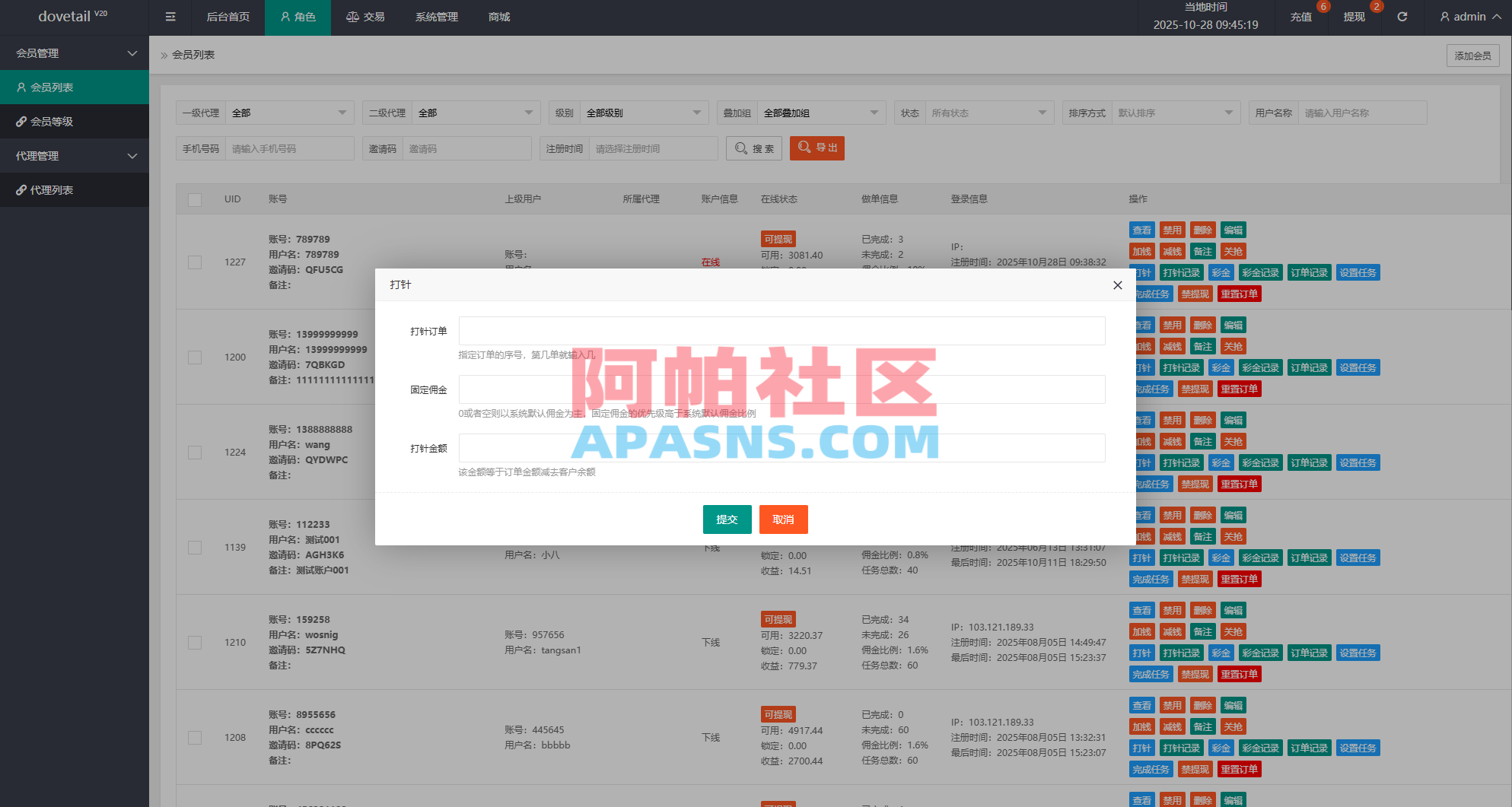Click the 注册时间 date input

pos(654,148)
